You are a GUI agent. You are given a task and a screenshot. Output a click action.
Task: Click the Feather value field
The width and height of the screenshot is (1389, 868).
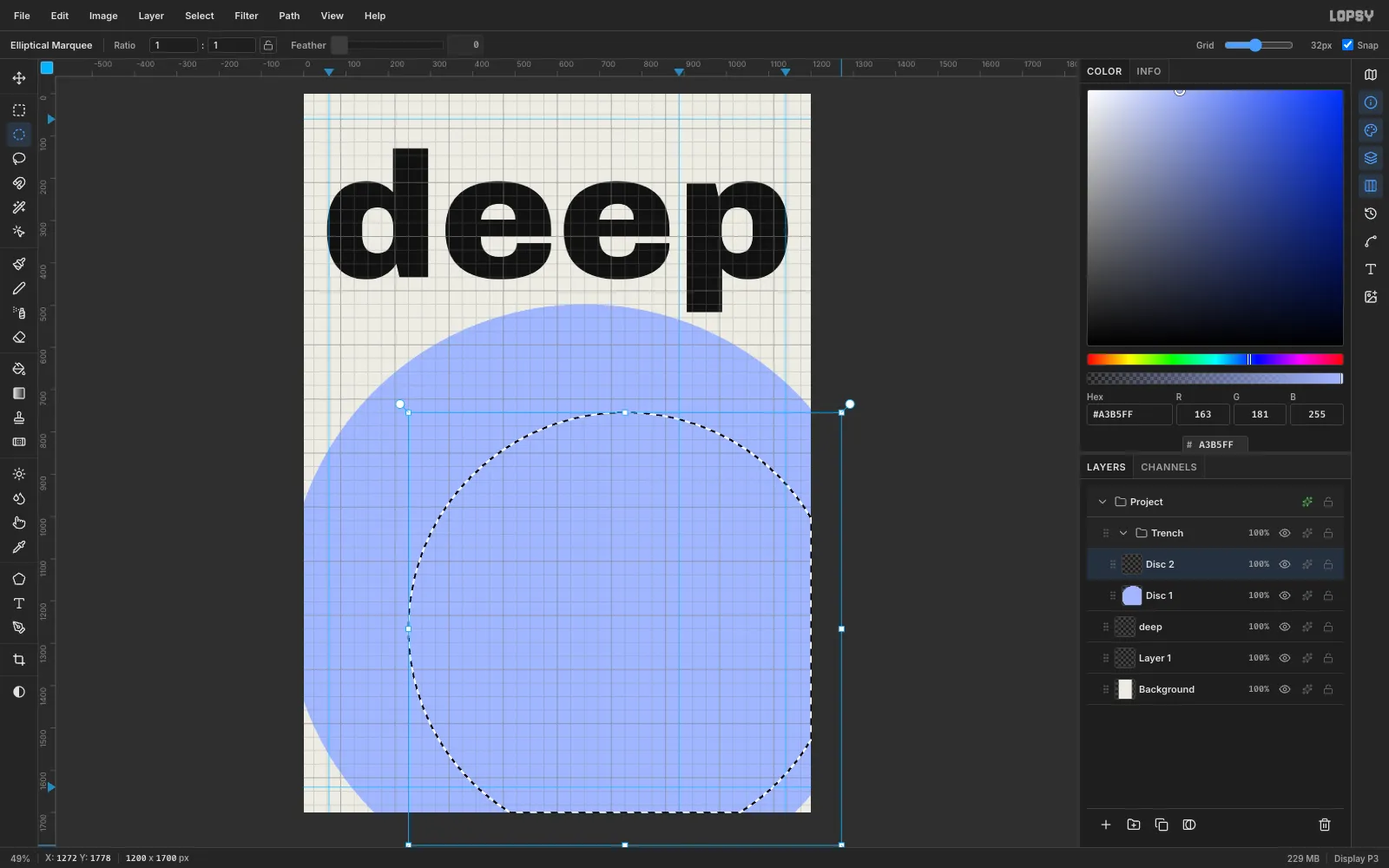(x=465, y=45)
